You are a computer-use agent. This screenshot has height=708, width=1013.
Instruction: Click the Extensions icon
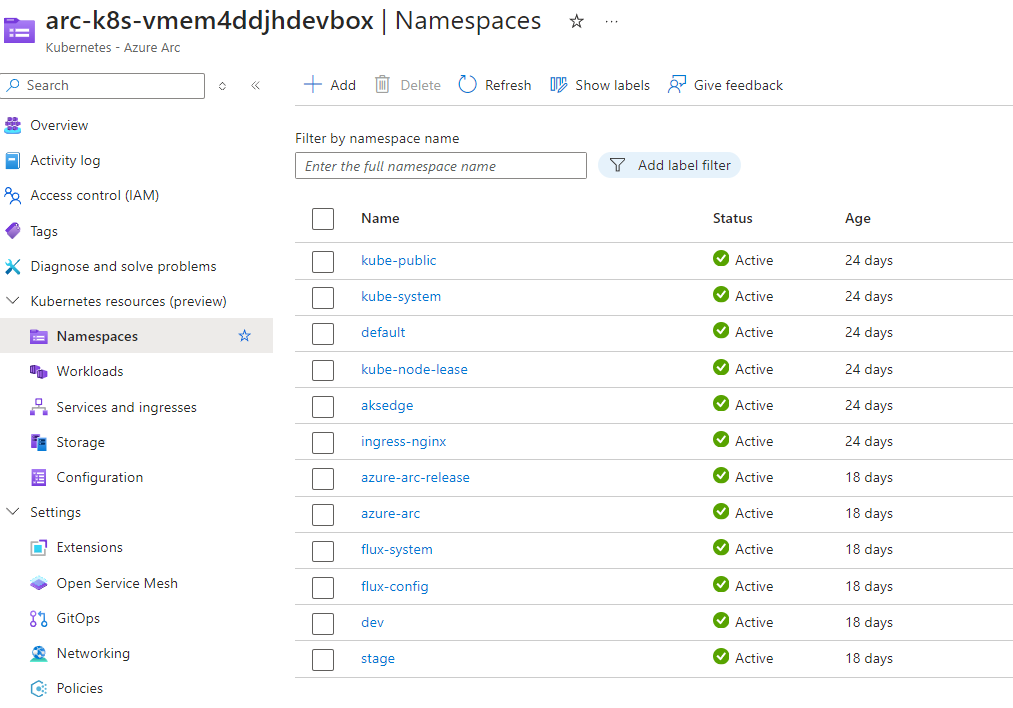(x=39, y=548)
